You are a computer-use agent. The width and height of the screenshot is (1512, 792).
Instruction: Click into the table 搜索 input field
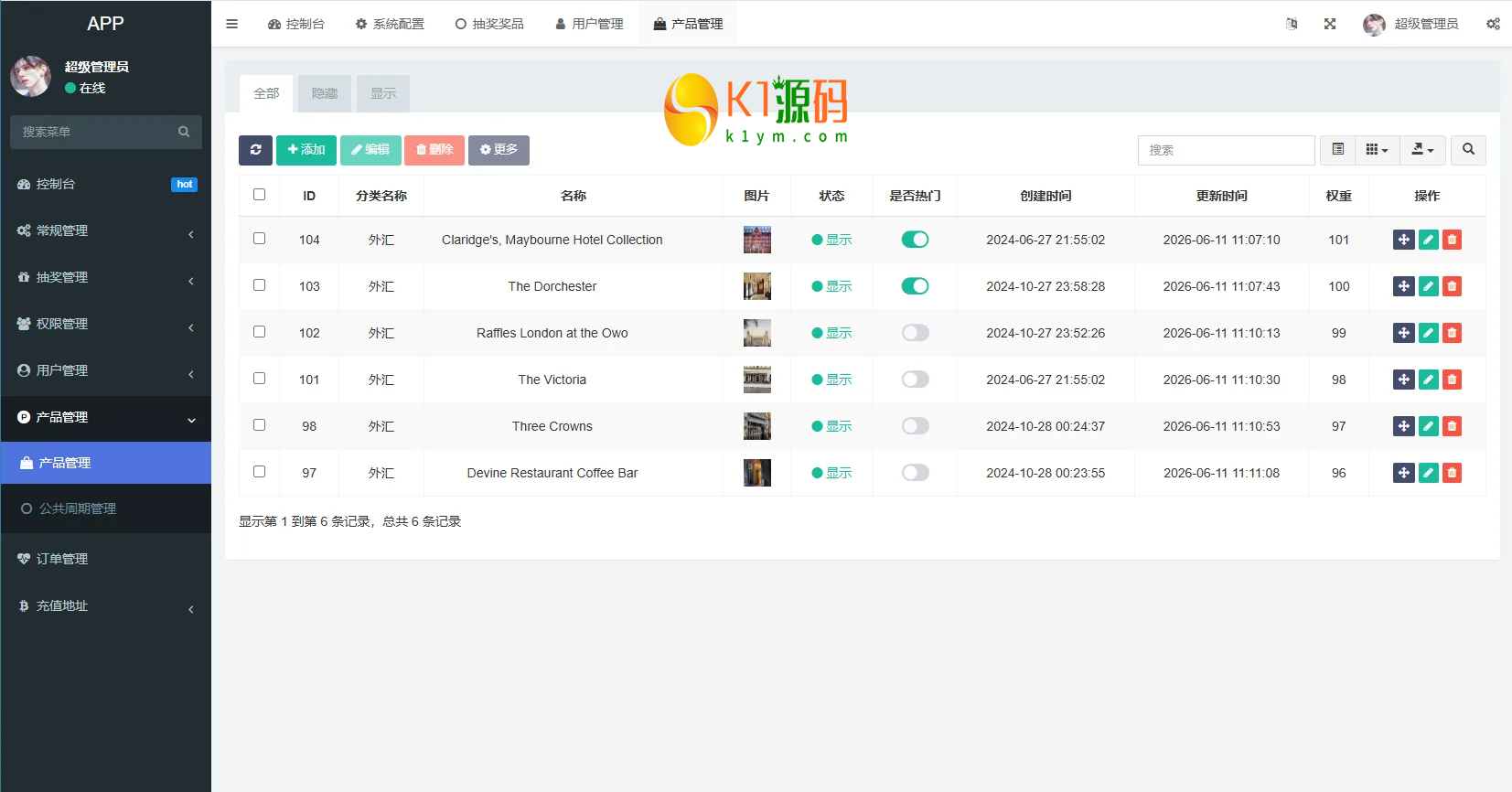(x=1226, y=150)
